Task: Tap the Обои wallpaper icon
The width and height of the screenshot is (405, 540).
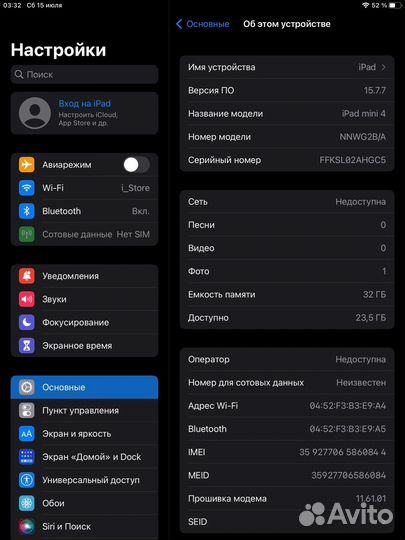Action: 27,503
